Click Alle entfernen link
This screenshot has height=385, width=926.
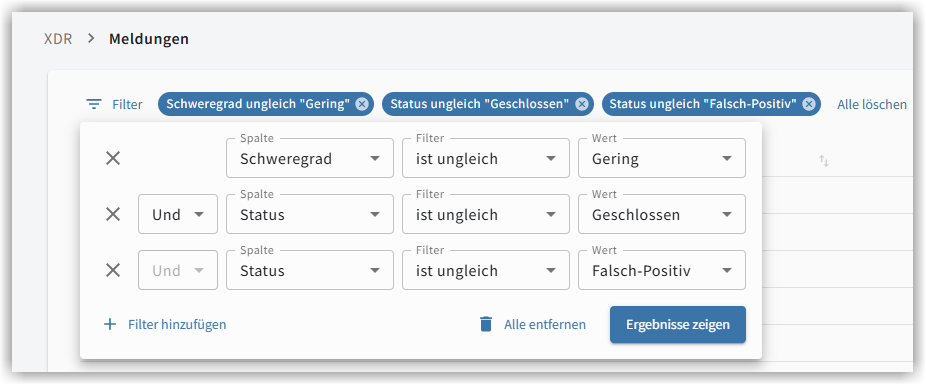pos(544,324)
